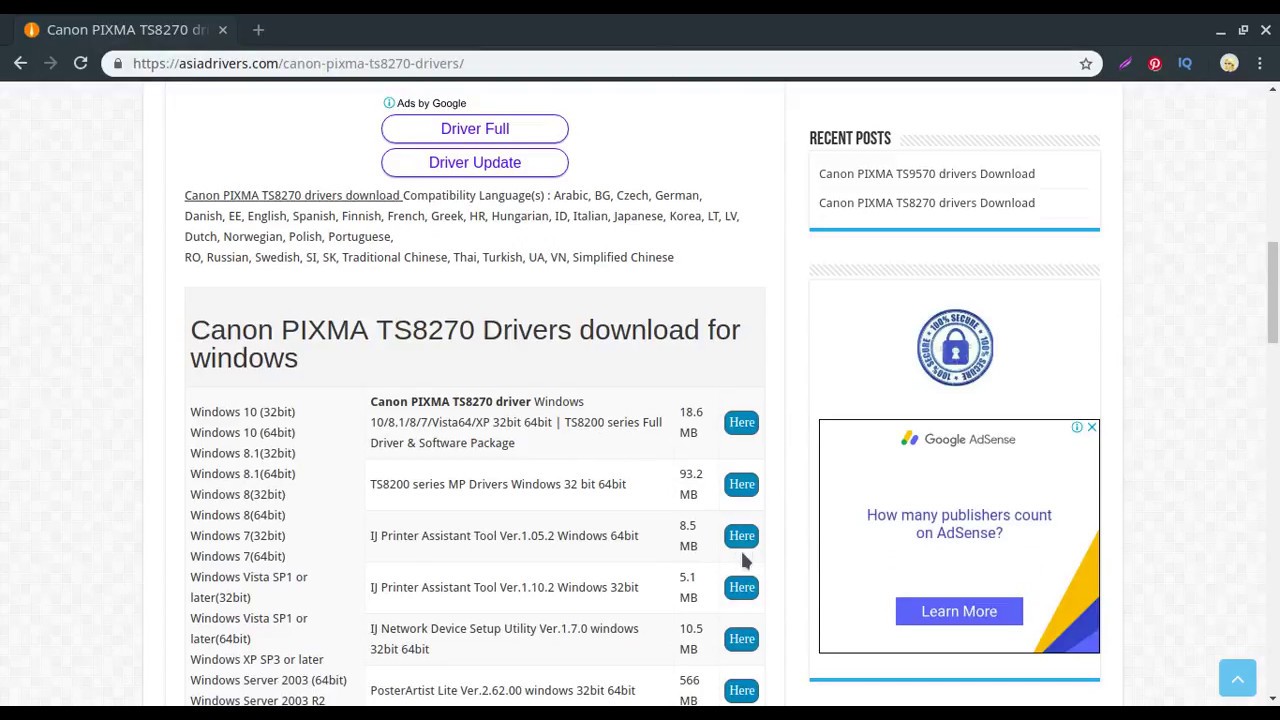Click the RECENT POSTS heading
The height and width of the screenshot is (720, 1280).
[850, 139]
